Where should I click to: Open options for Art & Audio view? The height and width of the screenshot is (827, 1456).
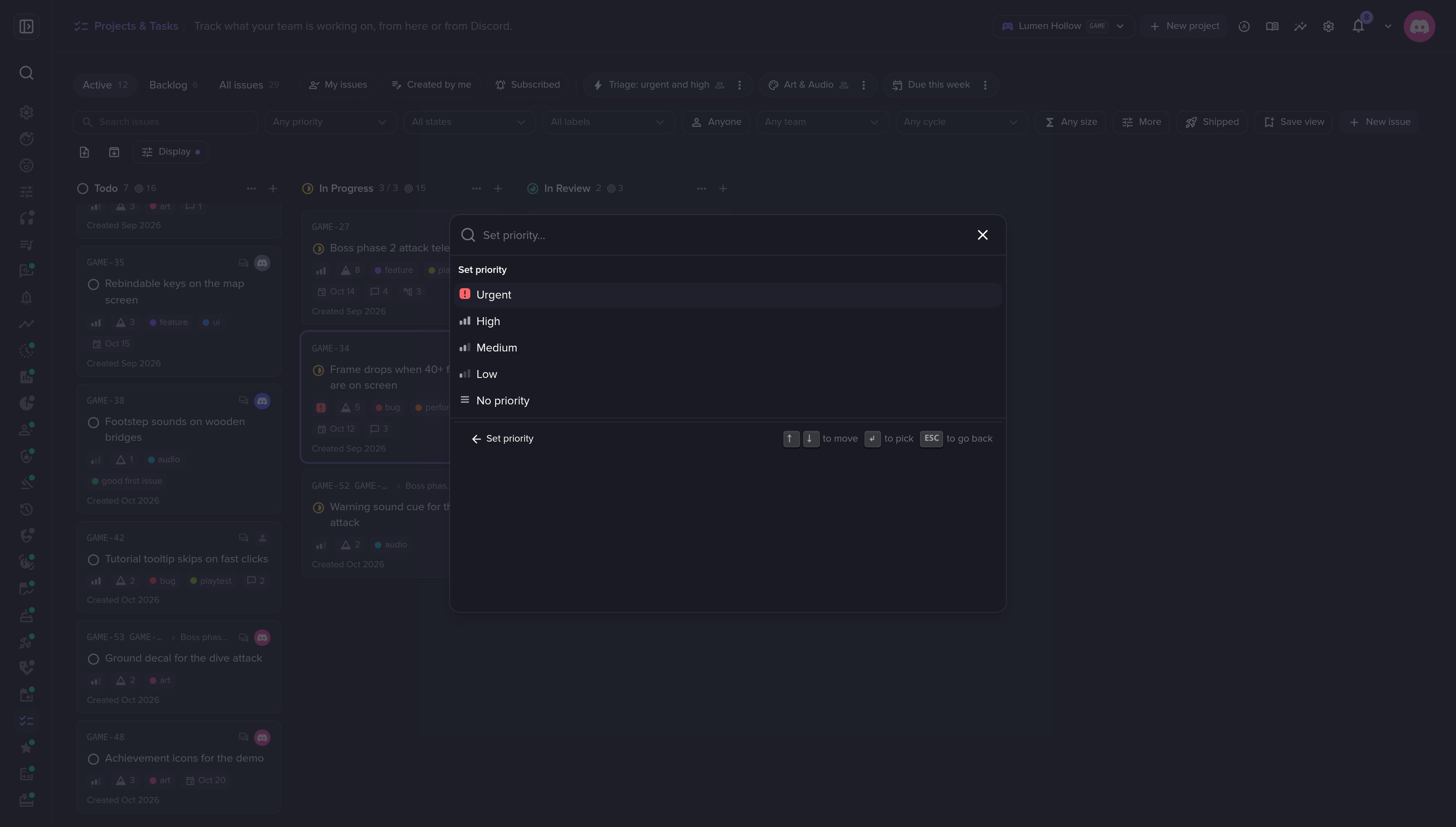pos(864,85)
